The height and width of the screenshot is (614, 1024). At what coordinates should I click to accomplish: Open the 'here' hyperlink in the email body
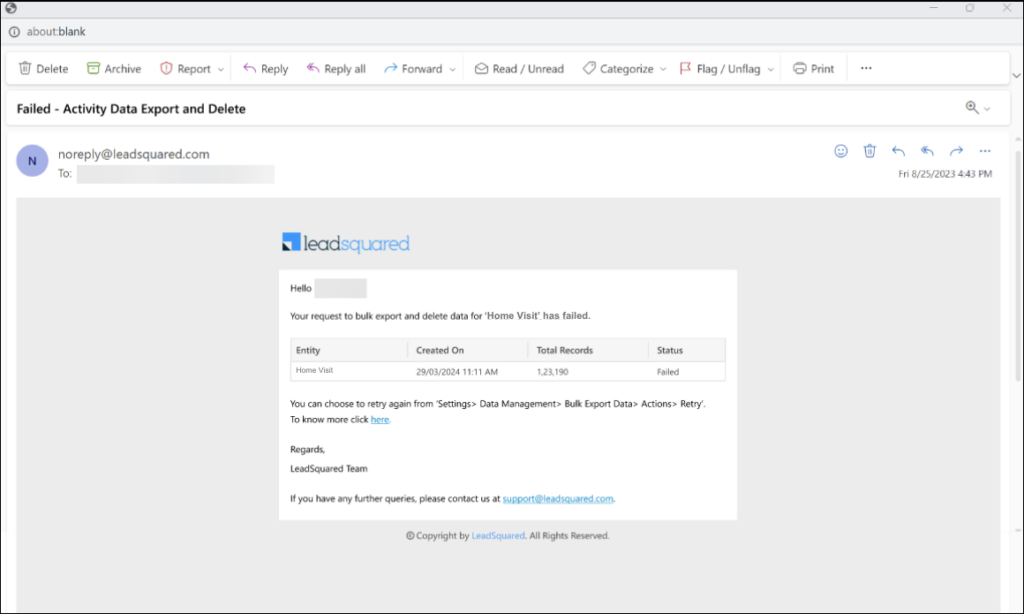pyautogui.click(x=380, y=419)
